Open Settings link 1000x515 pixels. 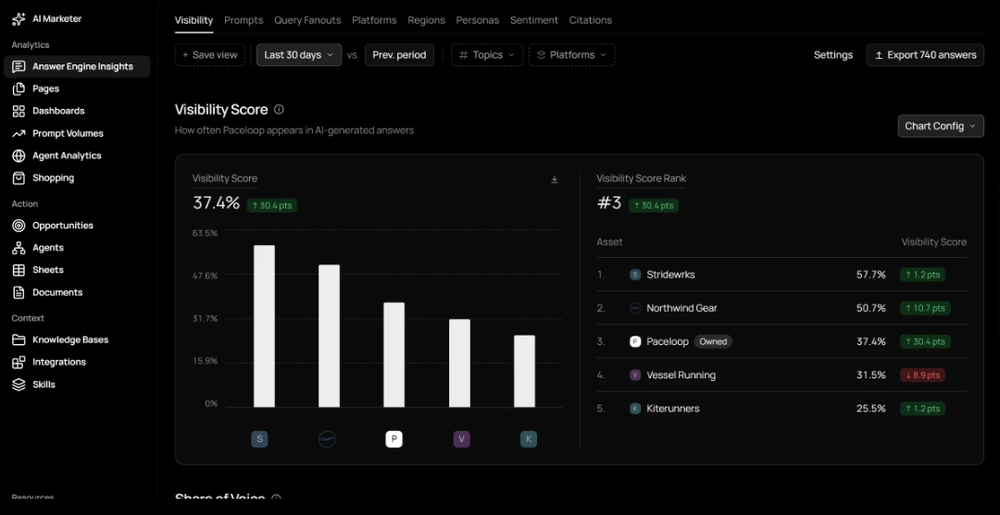(x=833, y=55)
